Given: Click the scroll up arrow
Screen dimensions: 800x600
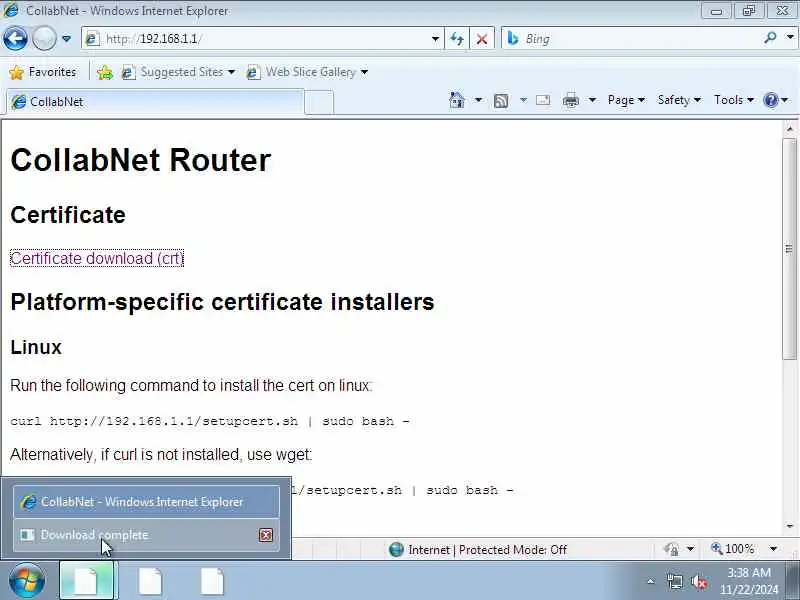Looking at the screenshot, I should click(790, 129).
